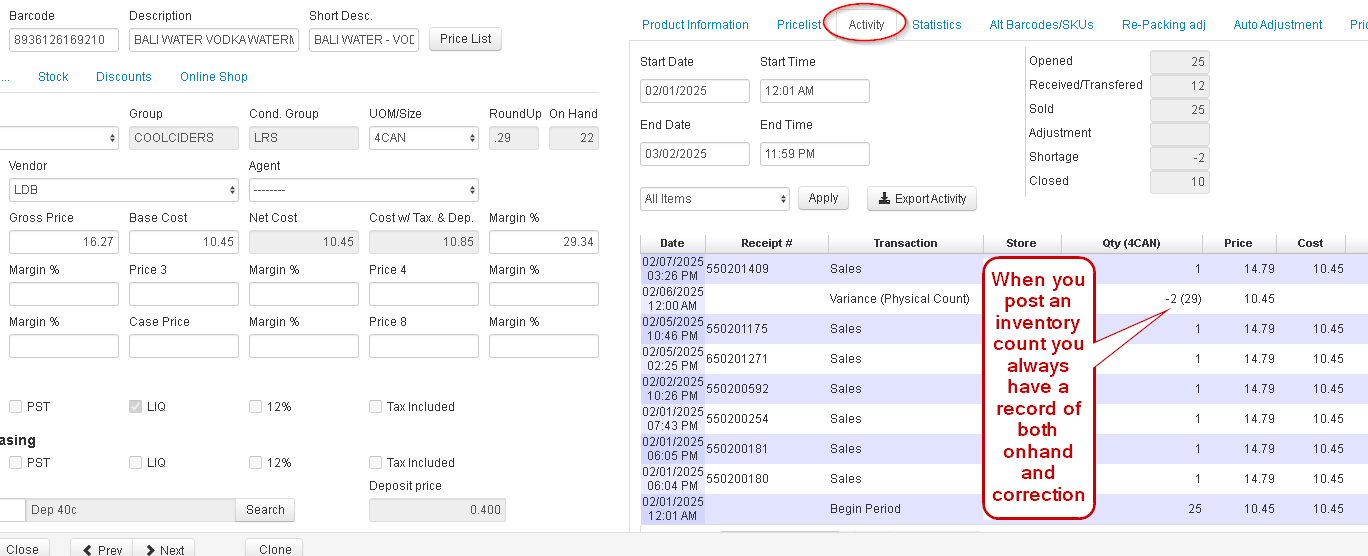Click the Start Date field
The height and width of the screenshot is (556, 1368).
(695, 91)
